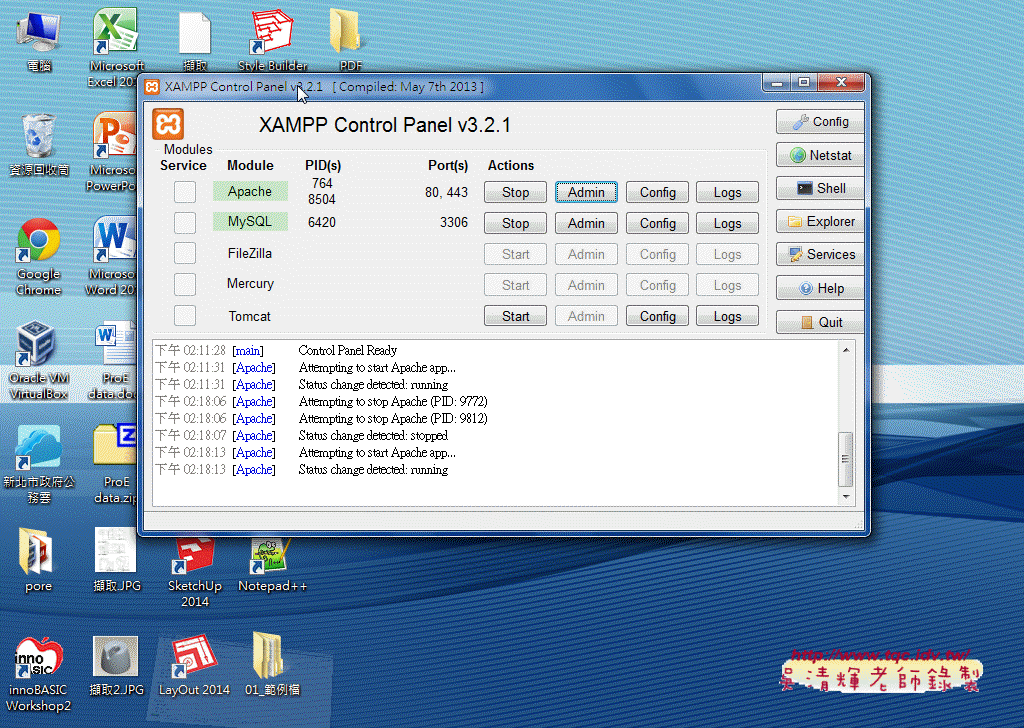Screen dimensions: 1024x728
Task: Click XAMPP title bar icon
Action: pos(152,87)
